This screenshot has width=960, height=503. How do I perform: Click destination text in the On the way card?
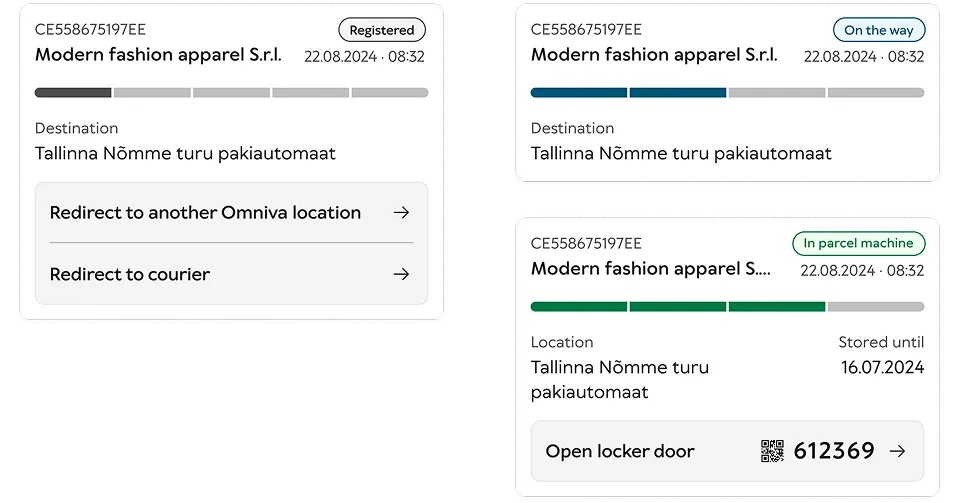click(681, 153)
